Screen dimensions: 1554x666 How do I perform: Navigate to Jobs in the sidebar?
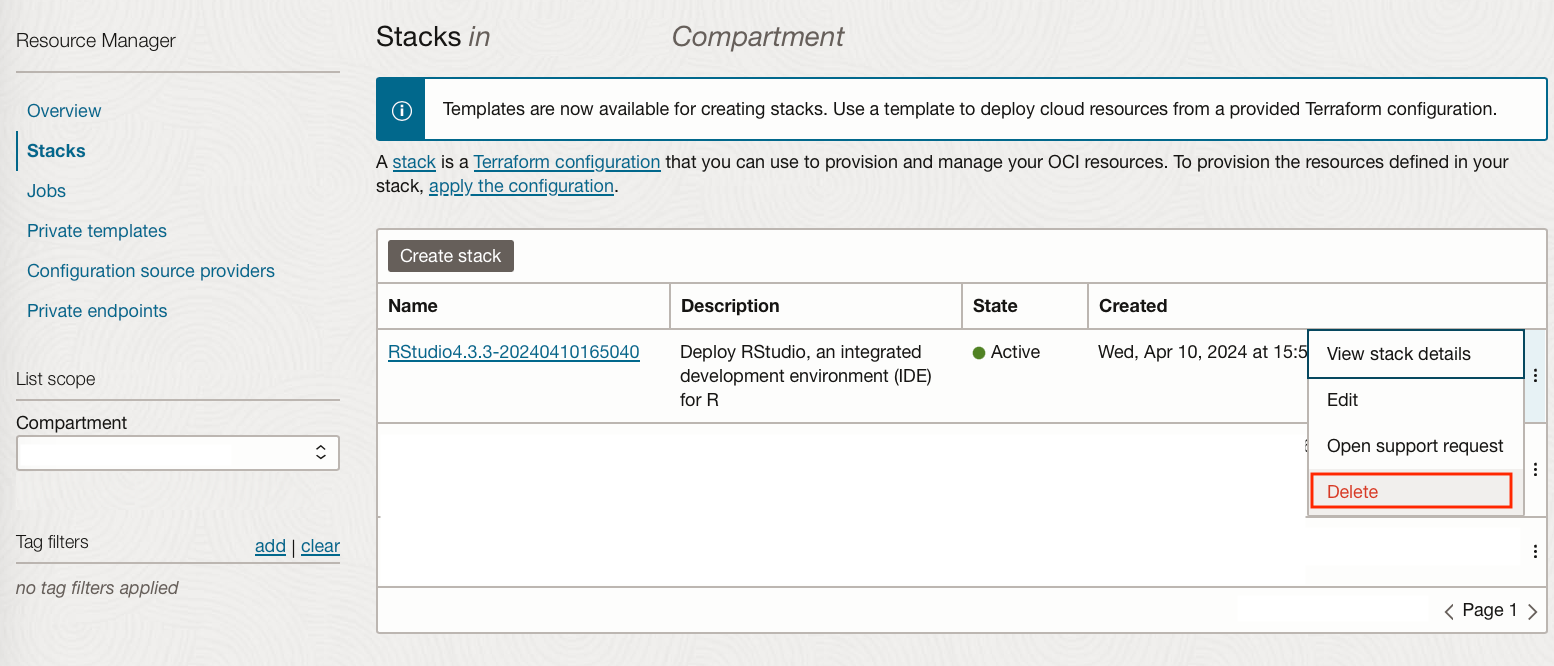(x=47, y=191)
